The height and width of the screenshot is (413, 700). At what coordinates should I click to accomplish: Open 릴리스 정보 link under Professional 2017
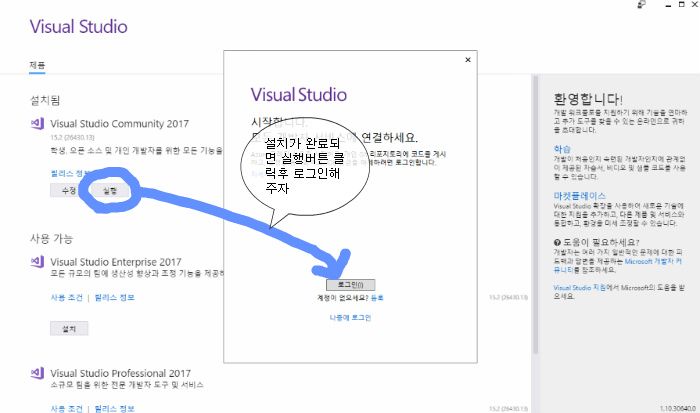coord(114,409)
